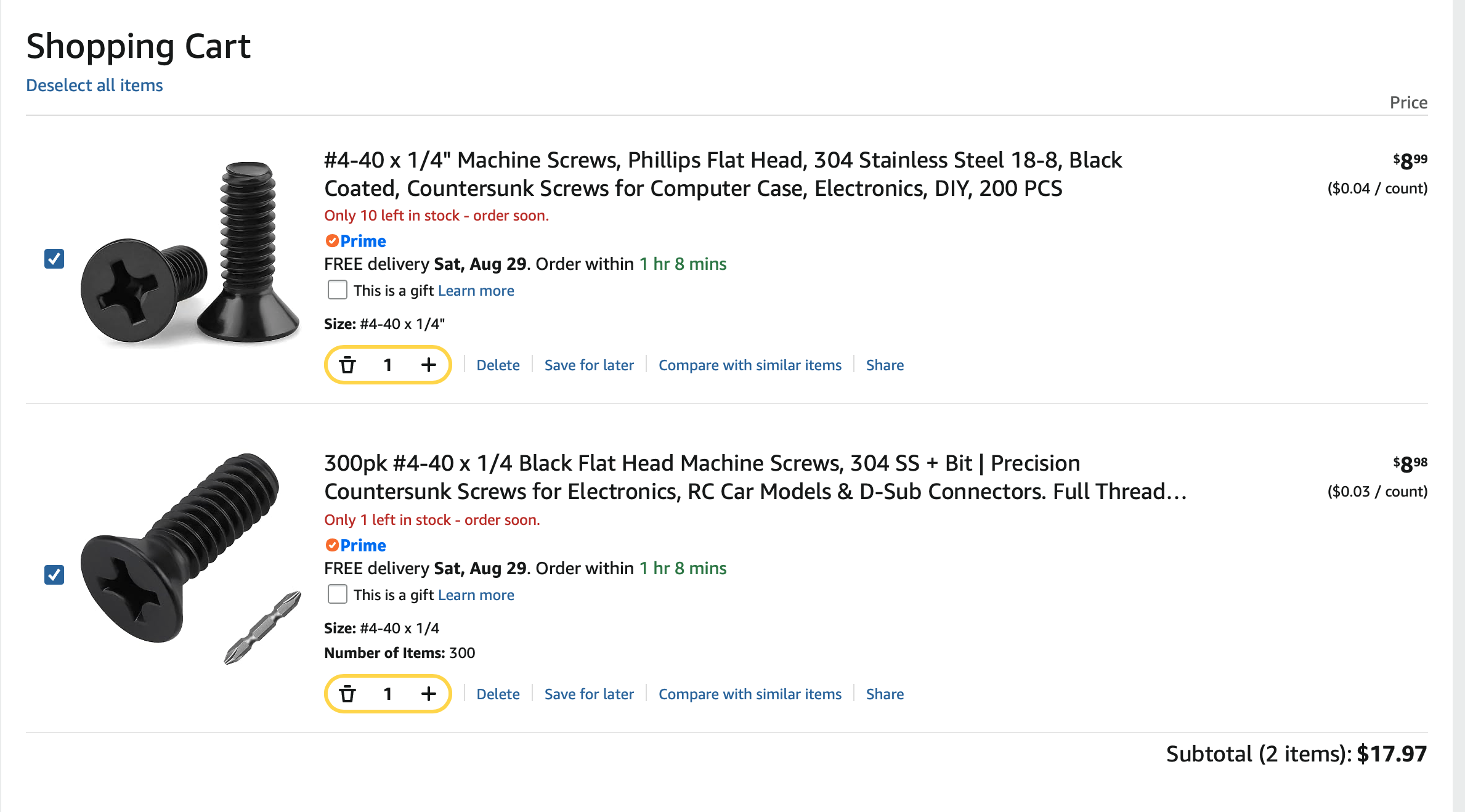The width and height of the screenshot is (1465, 812).
Task: Share the 200 PCS screws item
Action: click(x=885, y=365)
